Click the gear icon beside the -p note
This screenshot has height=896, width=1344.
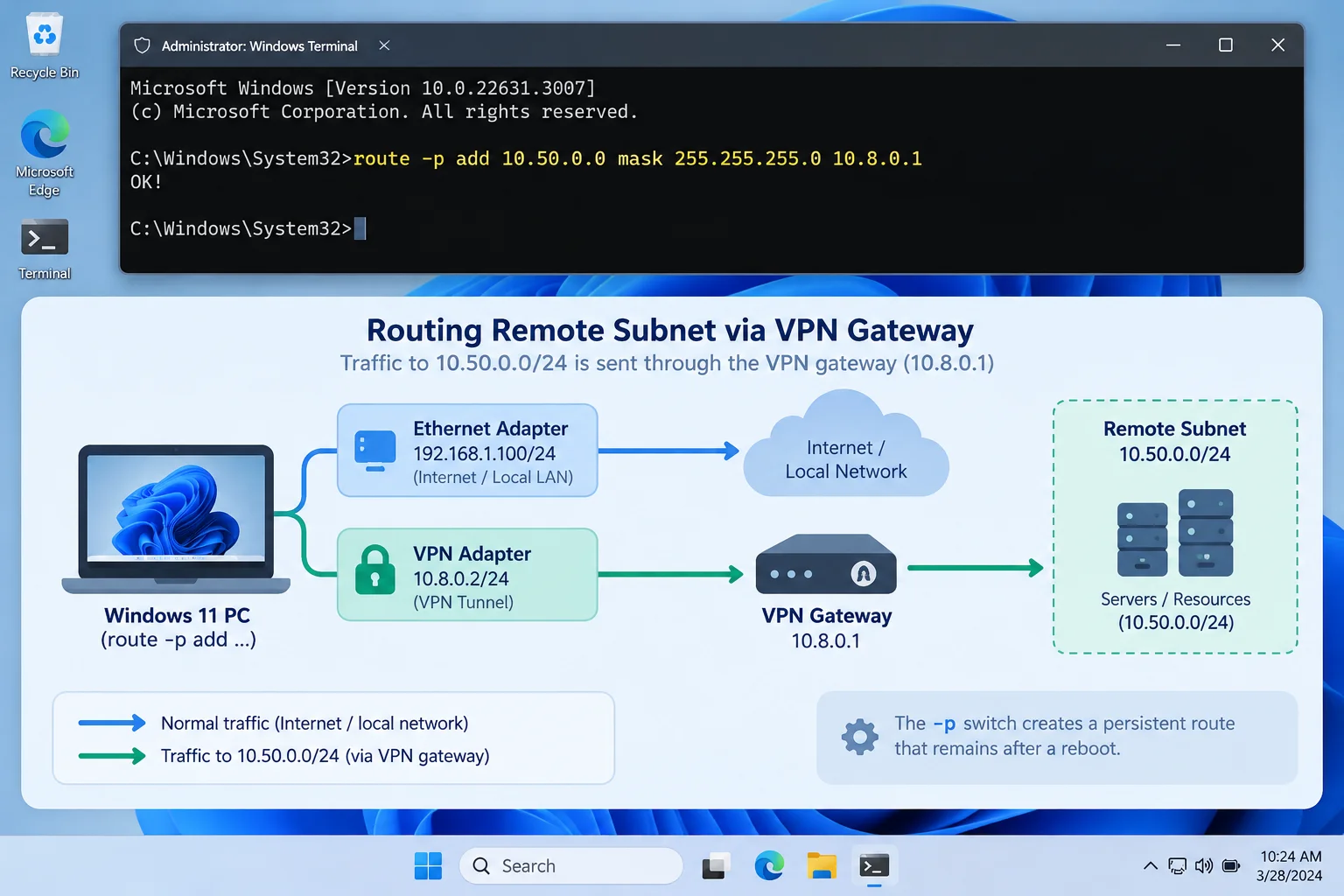(859, 737)
